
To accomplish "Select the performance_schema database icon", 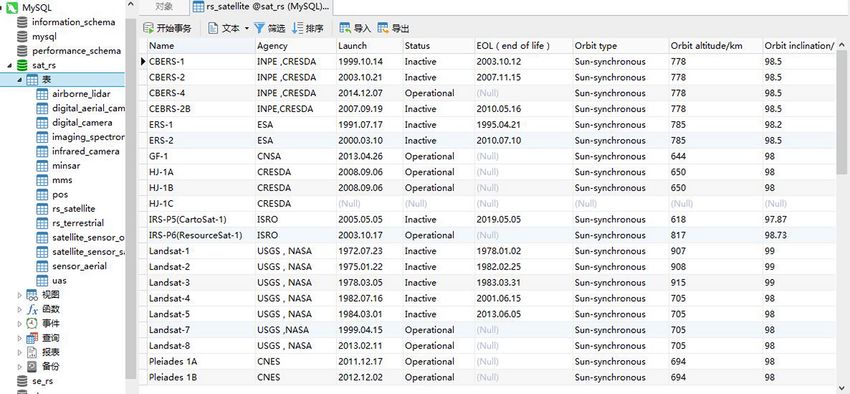I will [22, 51].
